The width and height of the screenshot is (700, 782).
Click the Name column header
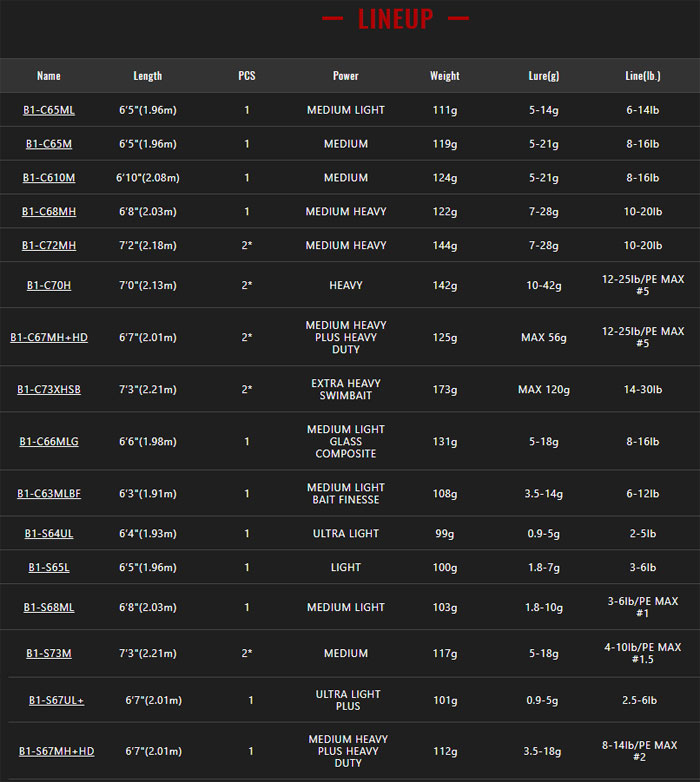pyautogui.click(x=49, y=76)
